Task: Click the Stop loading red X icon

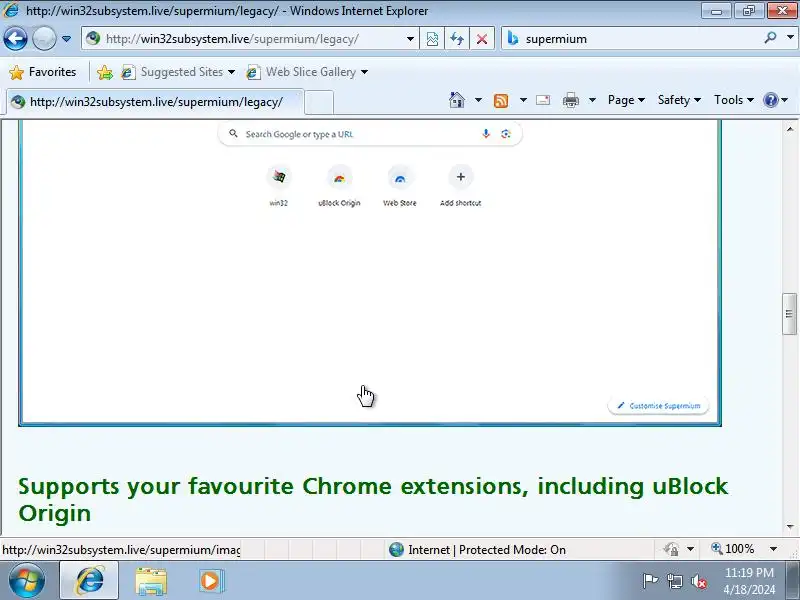Action: tap(482, 39)
